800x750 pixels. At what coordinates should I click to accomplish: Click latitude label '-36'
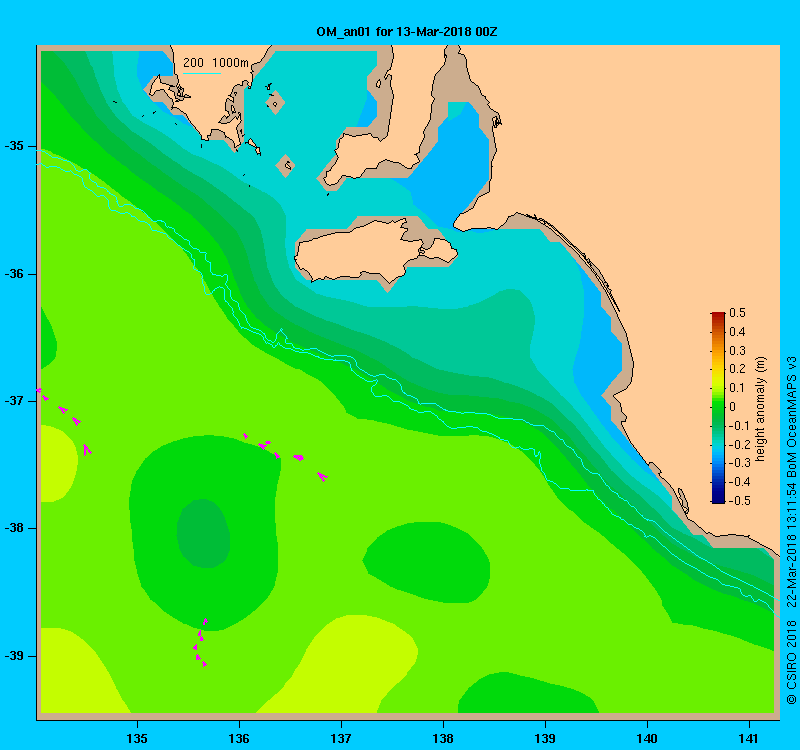click(x=14, y=274)
